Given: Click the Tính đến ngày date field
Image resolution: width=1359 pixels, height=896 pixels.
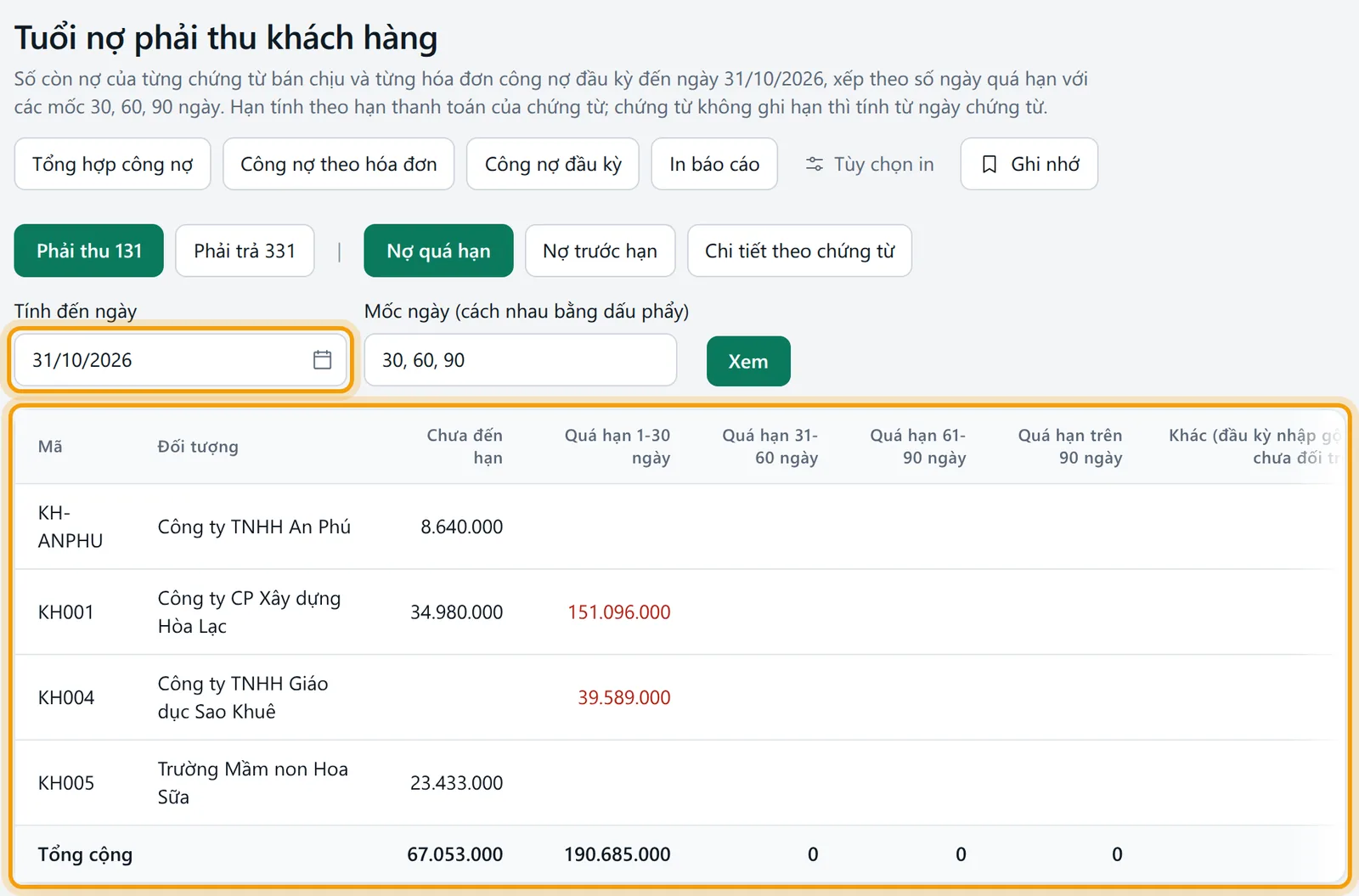Looking at the screenshot, I should tap(181, 360).
